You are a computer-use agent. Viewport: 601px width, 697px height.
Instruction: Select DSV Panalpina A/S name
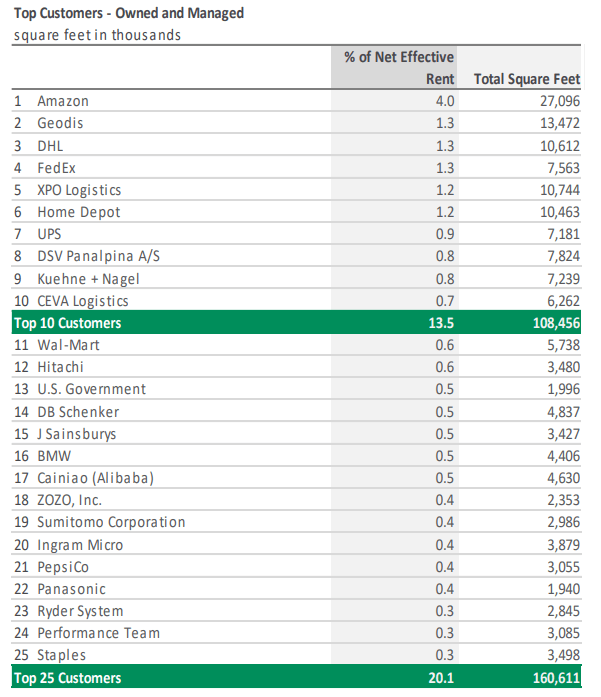[99, 256]
